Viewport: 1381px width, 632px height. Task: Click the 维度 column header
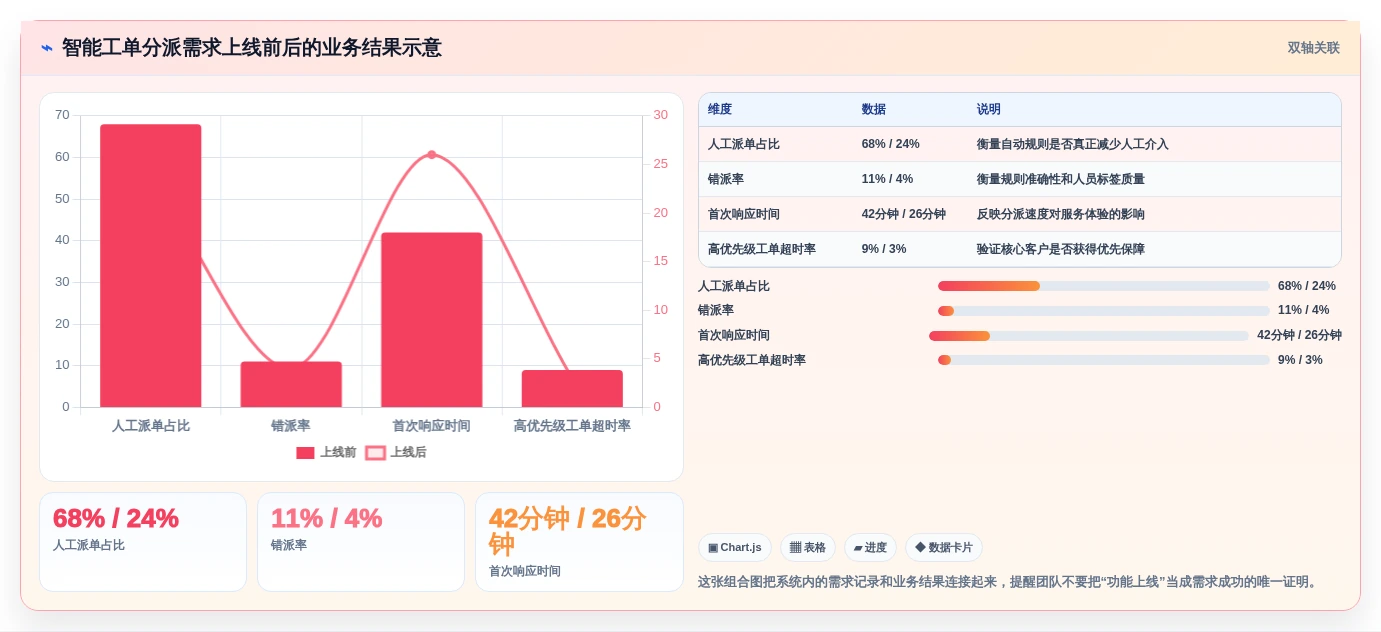(720, 109)
